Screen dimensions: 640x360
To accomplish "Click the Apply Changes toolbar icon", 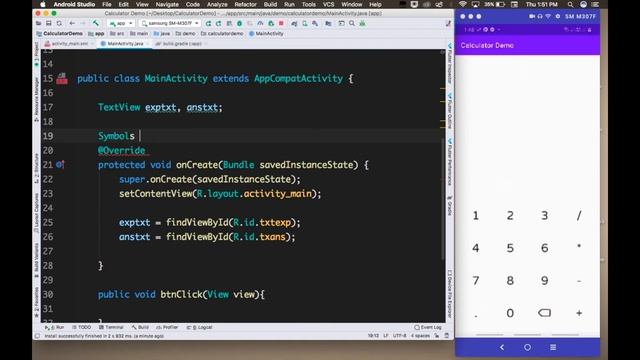I will click(x=218, y=24).
